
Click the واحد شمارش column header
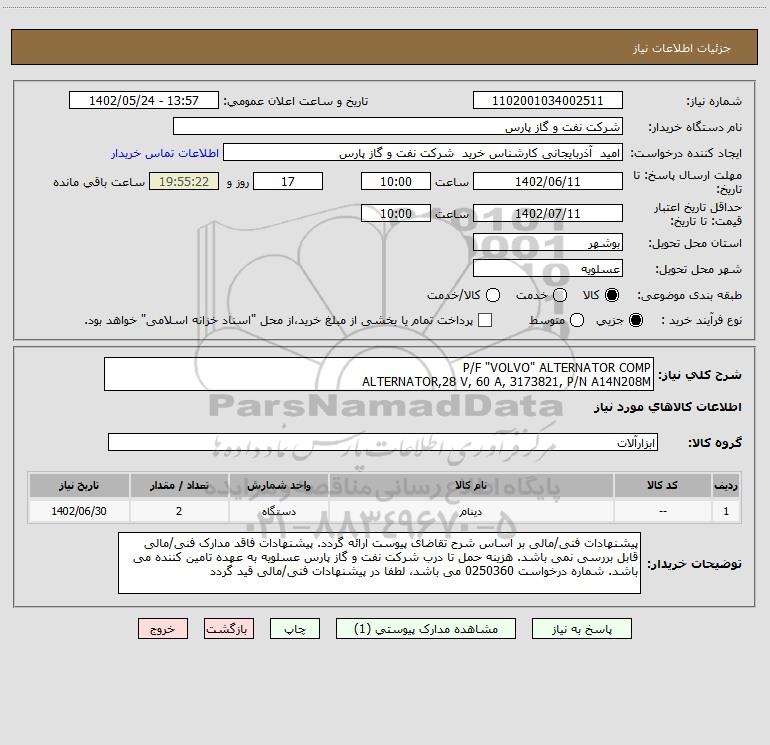278,486
